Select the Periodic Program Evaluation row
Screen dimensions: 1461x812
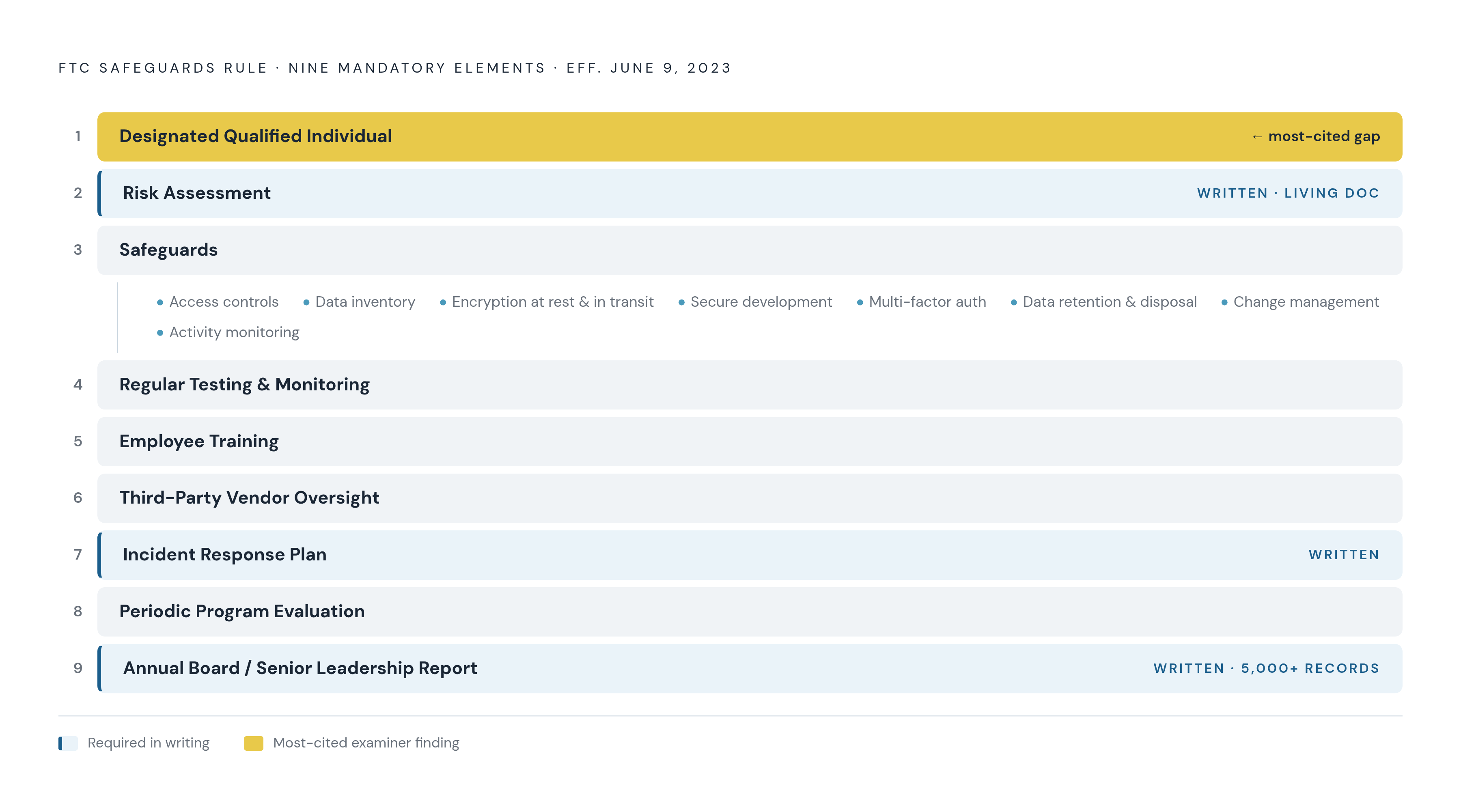[749, 612]
